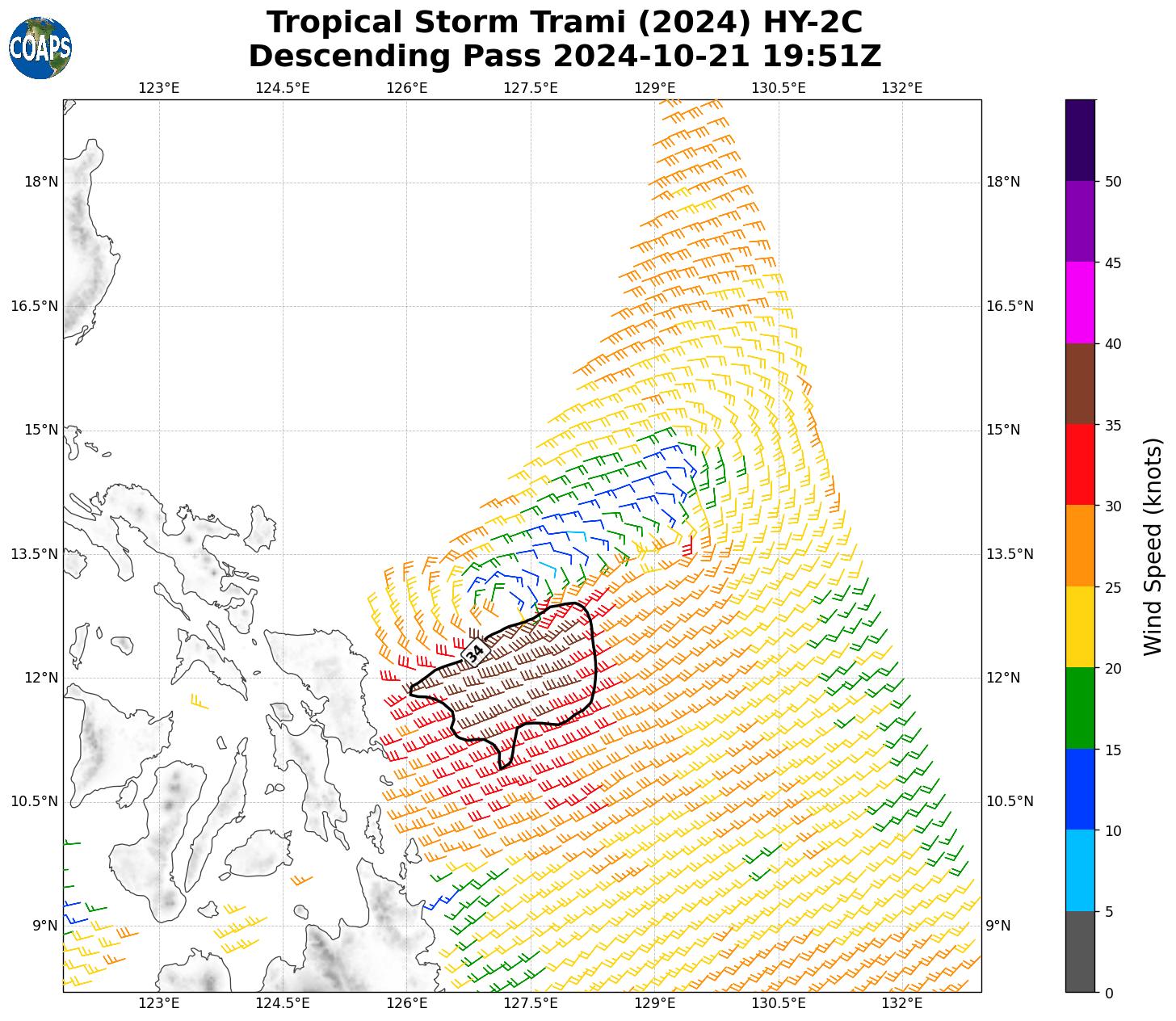1176x1021 pixels.
Task: Click the 132°E label on top axis
Action: 902,88
